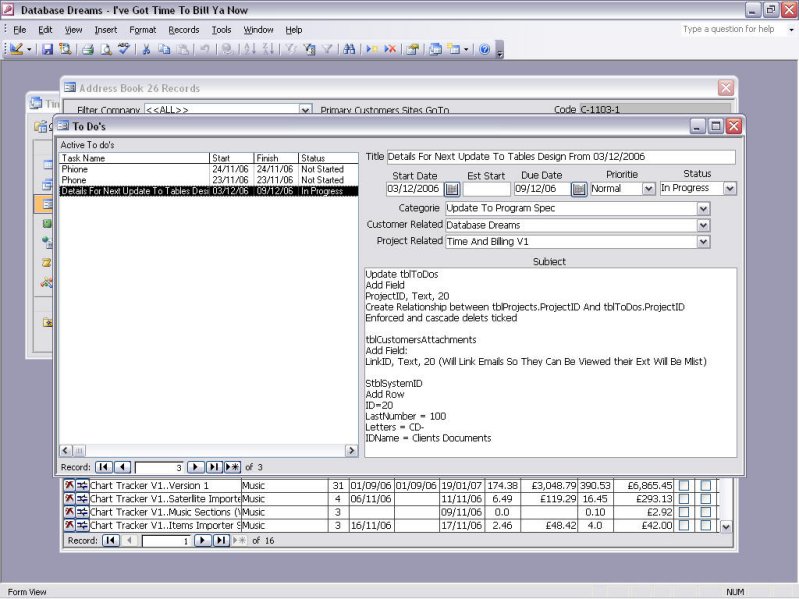
Task: Click the Print icon in the toolbar
Action: 88,49
